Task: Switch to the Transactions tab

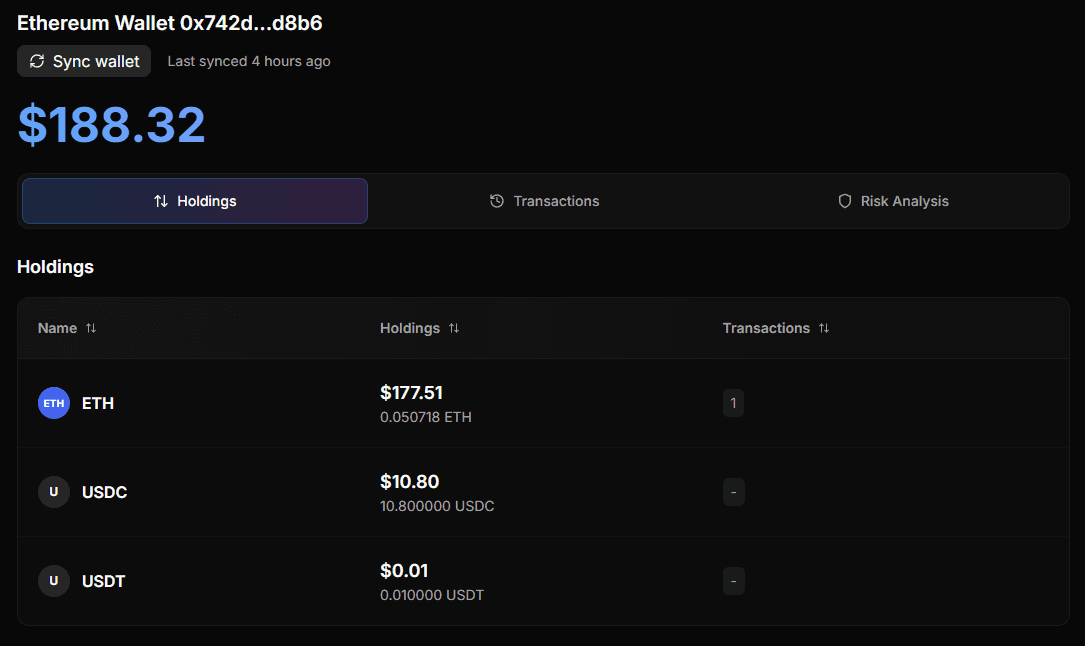Action: [545, 201]
